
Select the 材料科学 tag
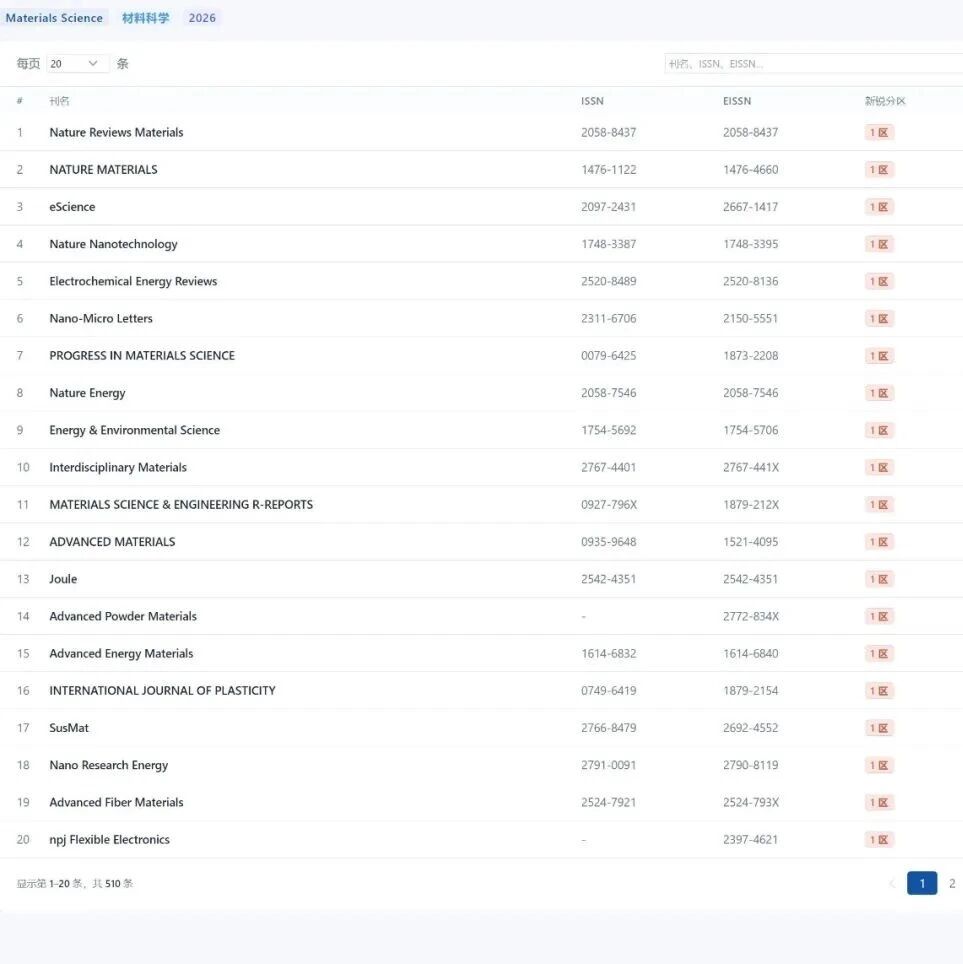coord(145,18)
